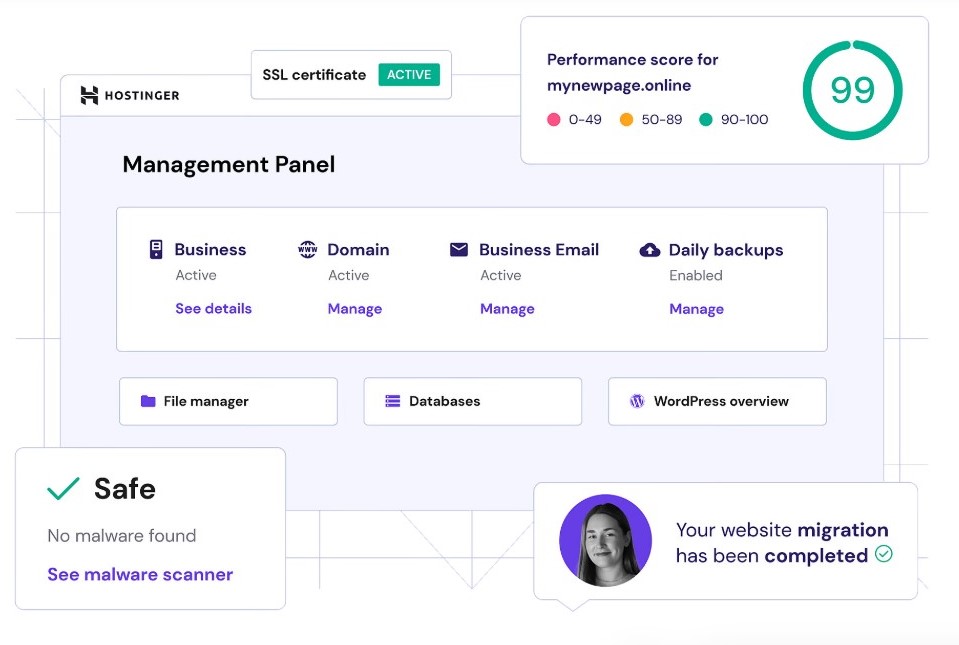Open Manage link under Daily backups
Viewport: 959px width, 645px height.
pyautogui.click(x=697, y=309)
